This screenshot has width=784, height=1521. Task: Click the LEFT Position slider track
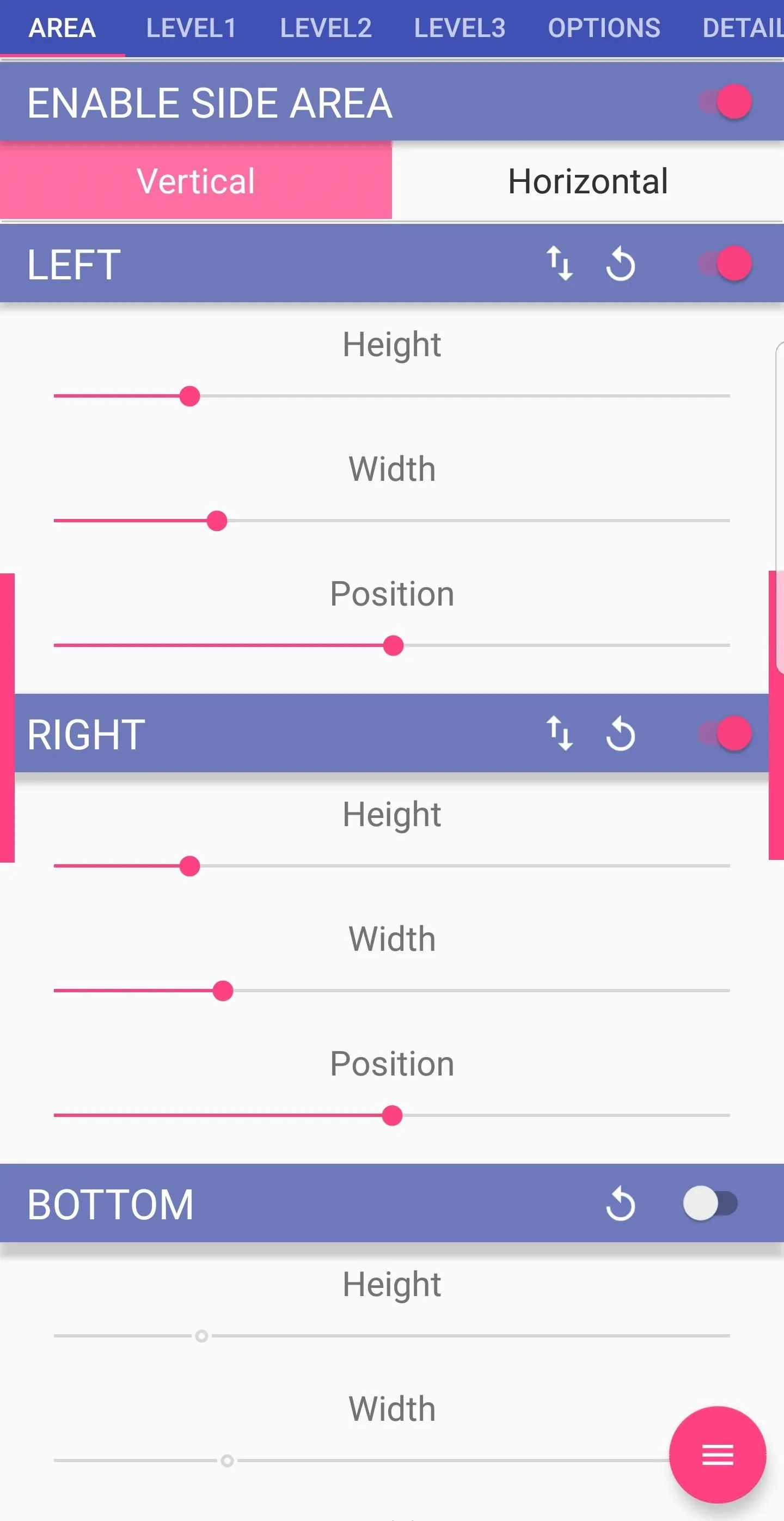392,645
